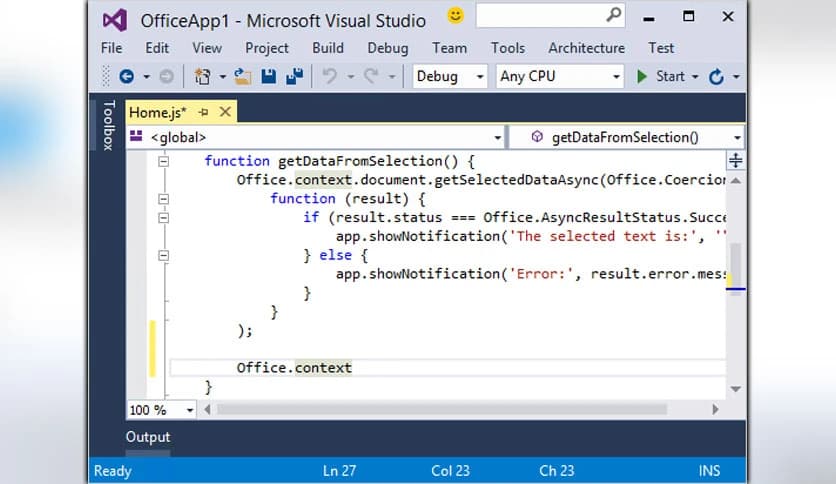Click the Quick Launch magnifier icon
This screenshot has width=836, height=484.
(614, 14)
